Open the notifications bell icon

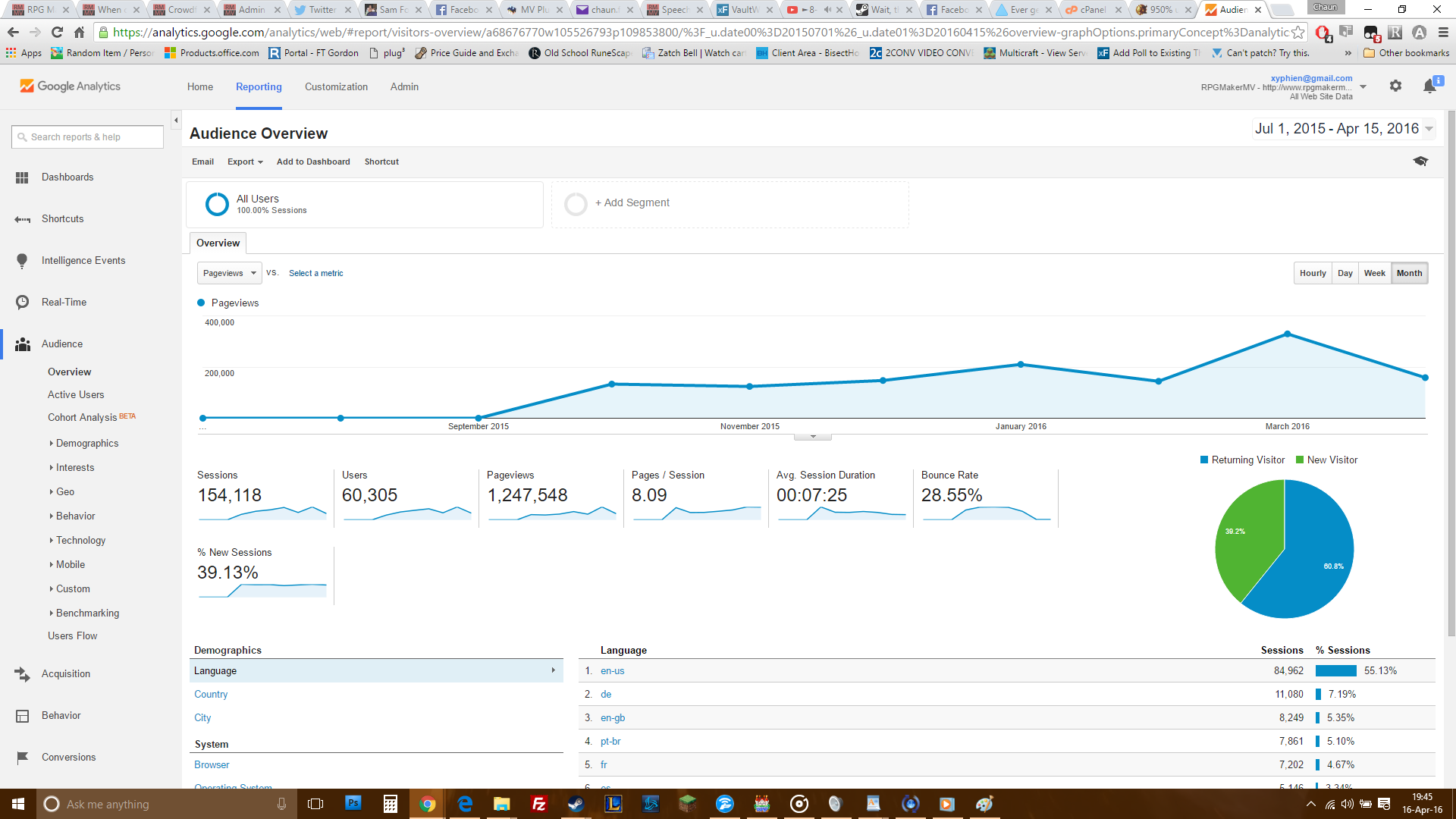click(1430, 86)
